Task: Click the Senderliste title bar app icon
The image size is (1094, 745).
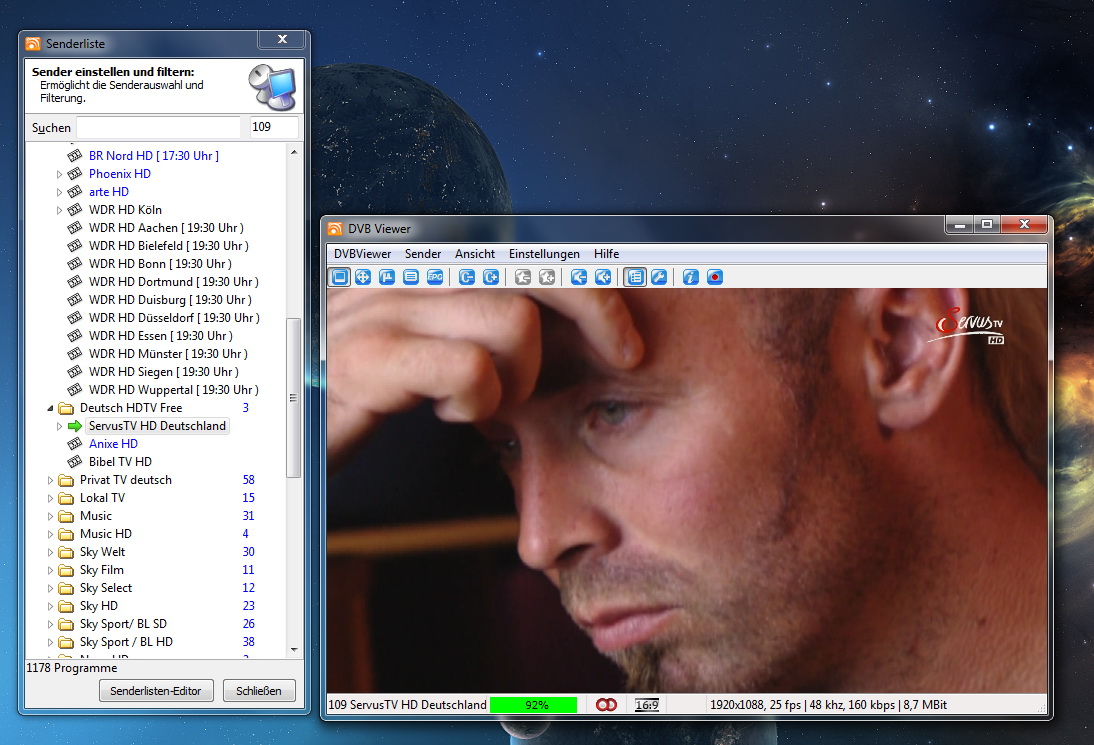Action: [33, 44]
